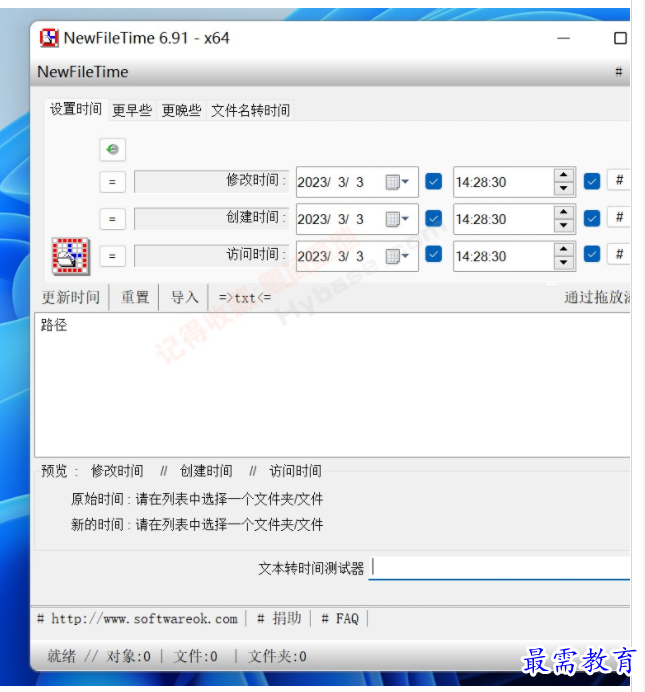The image size is (645, 692).
Task: Open calendar dropdown for 修改时间 date
Action: click(x=398, y=182)
